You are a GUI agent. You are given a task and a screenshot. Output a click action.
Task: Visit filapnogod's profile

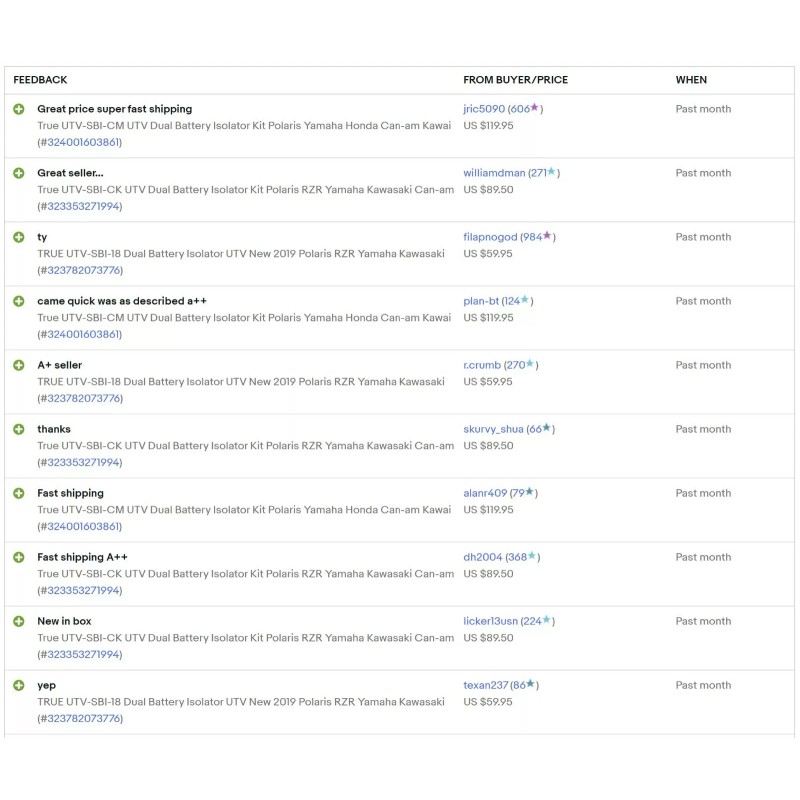[490, 237]
